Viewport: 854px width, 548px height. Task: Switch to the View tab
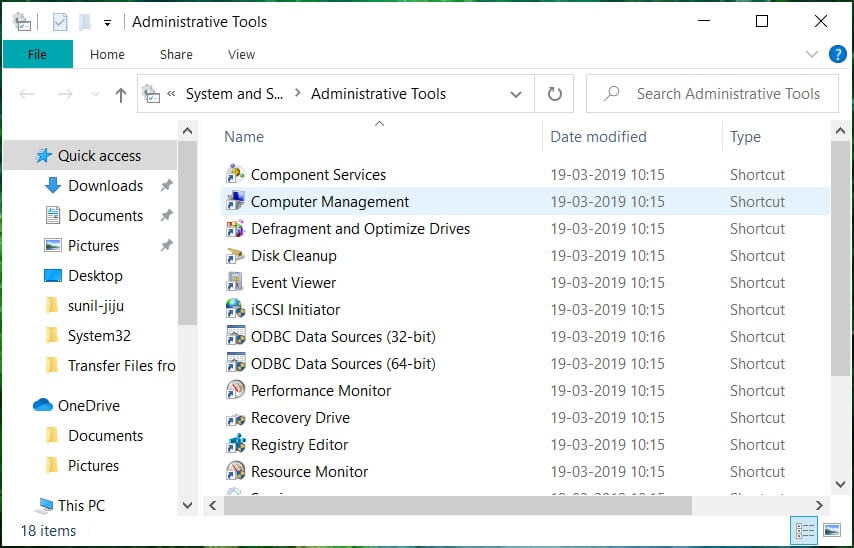(241, 54)
